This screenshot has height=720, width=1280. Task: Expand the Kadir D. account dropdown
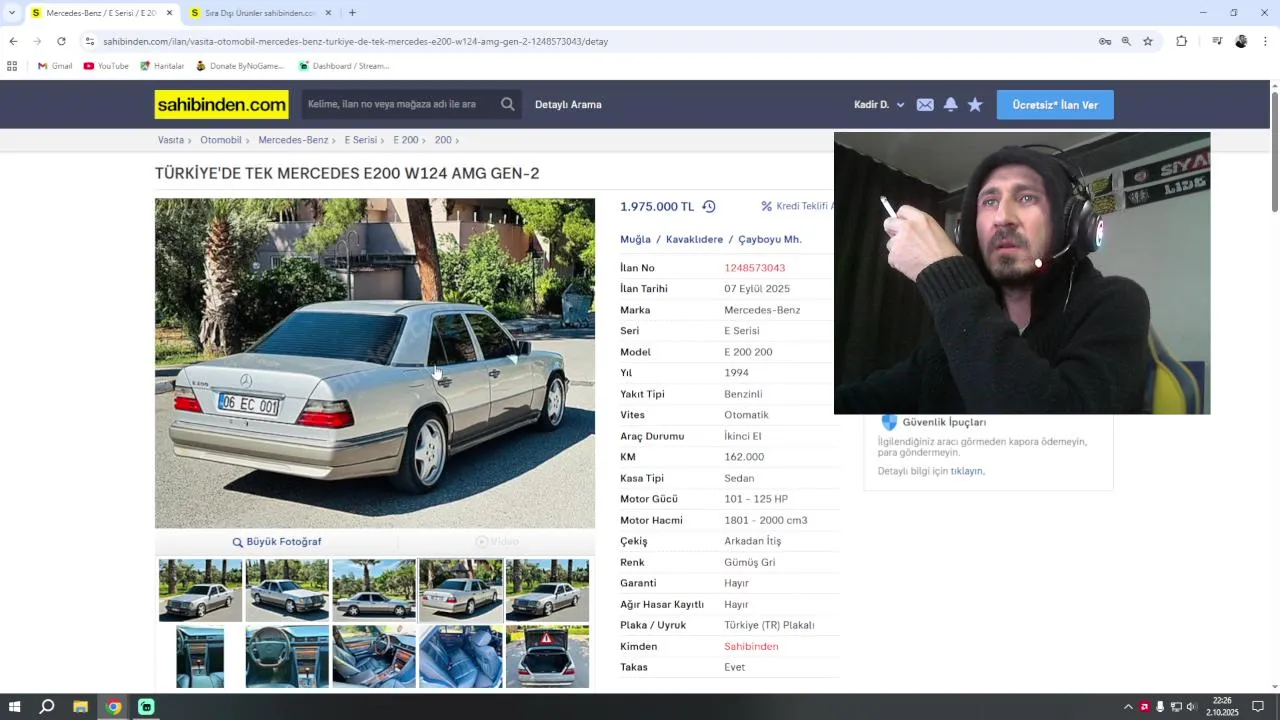click(x=879, y=105)
